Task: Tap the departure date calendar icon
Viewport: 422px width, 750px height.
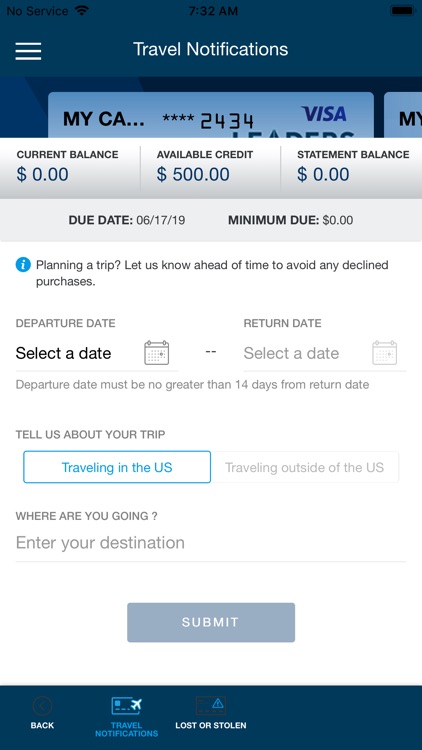Action: pos(156,353)
